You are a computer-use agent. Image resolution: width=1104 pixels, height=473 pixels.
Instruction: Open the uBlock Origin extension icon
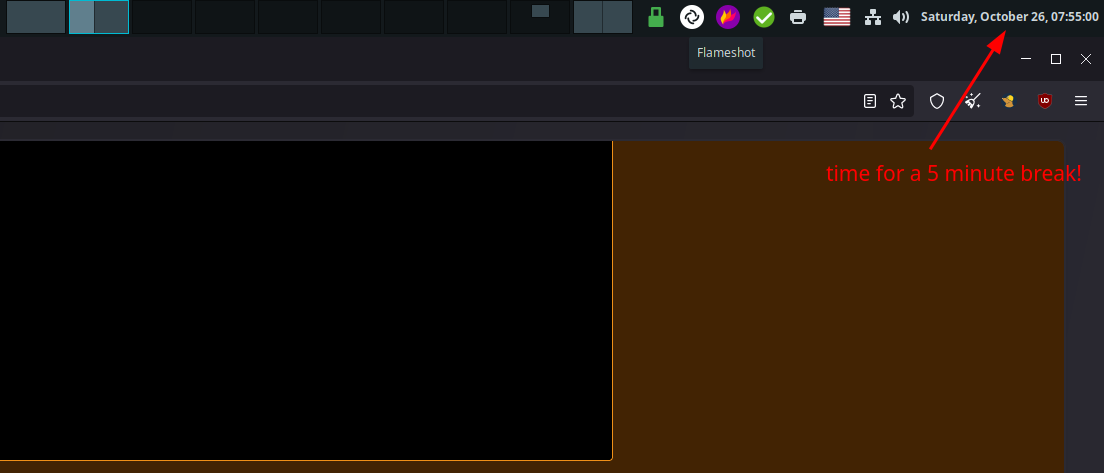coord(1045,101)
